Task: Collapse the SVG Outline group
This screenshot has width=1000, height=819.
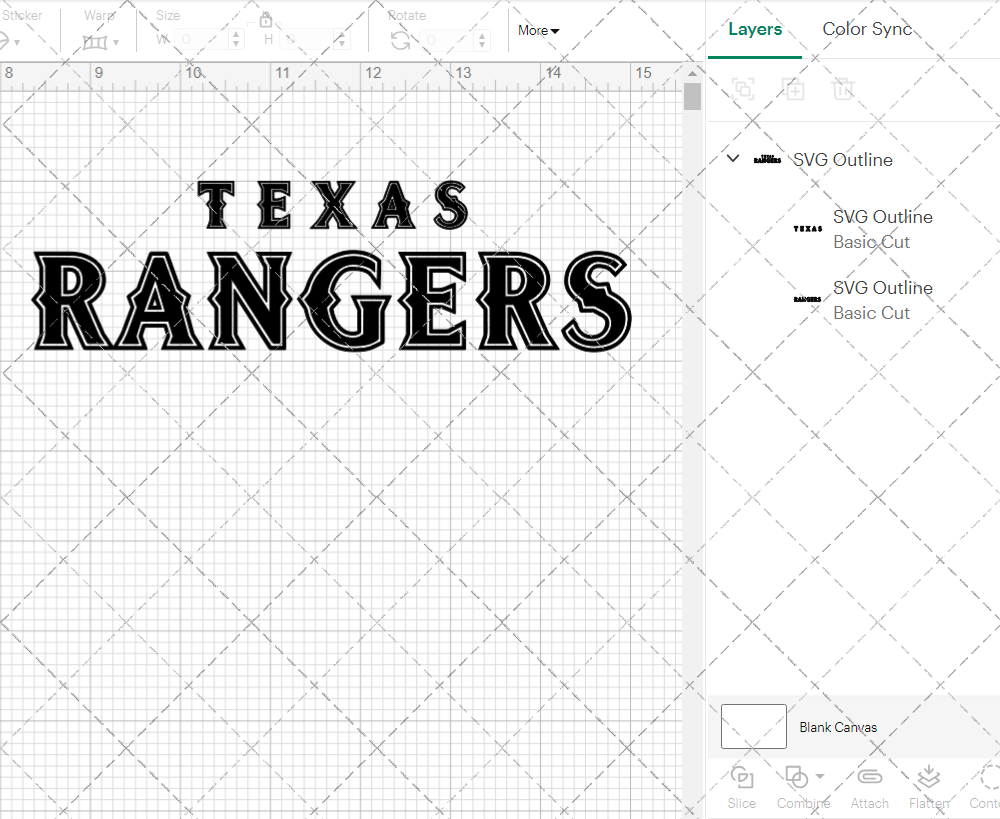Action: [x=732, y=158]
